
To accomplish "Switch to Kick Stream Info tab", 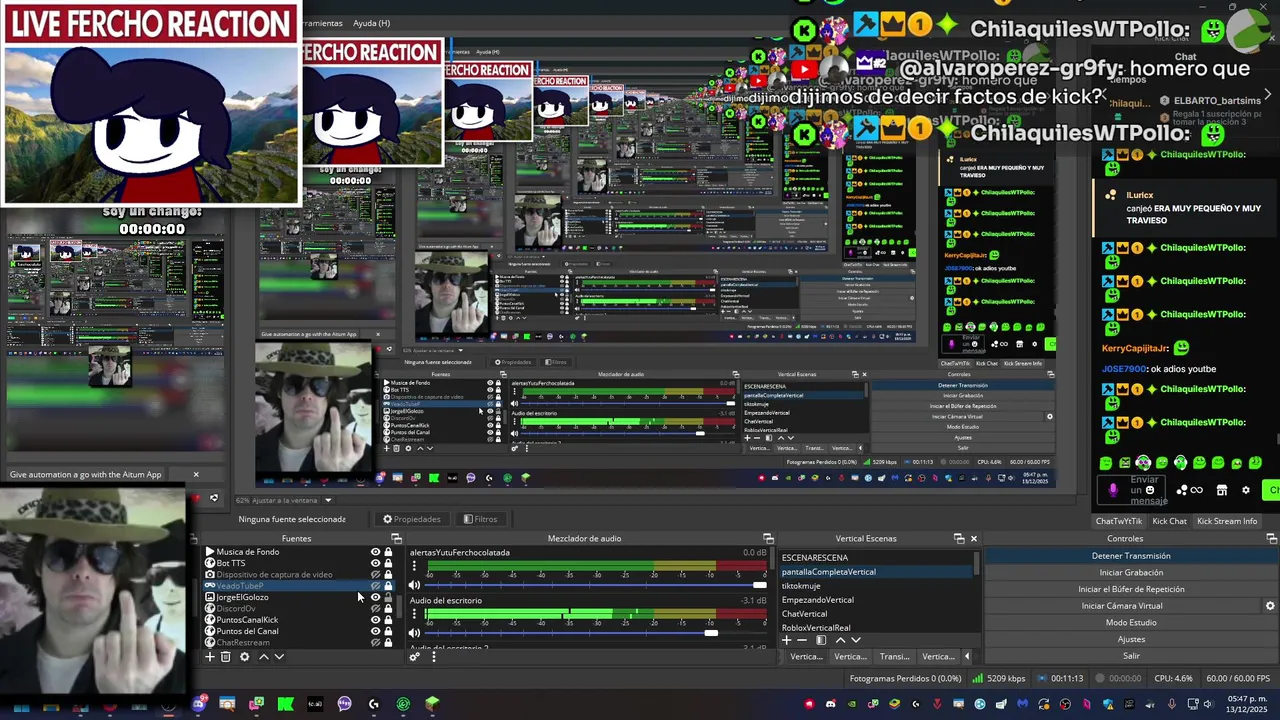I will [1227, 521].
